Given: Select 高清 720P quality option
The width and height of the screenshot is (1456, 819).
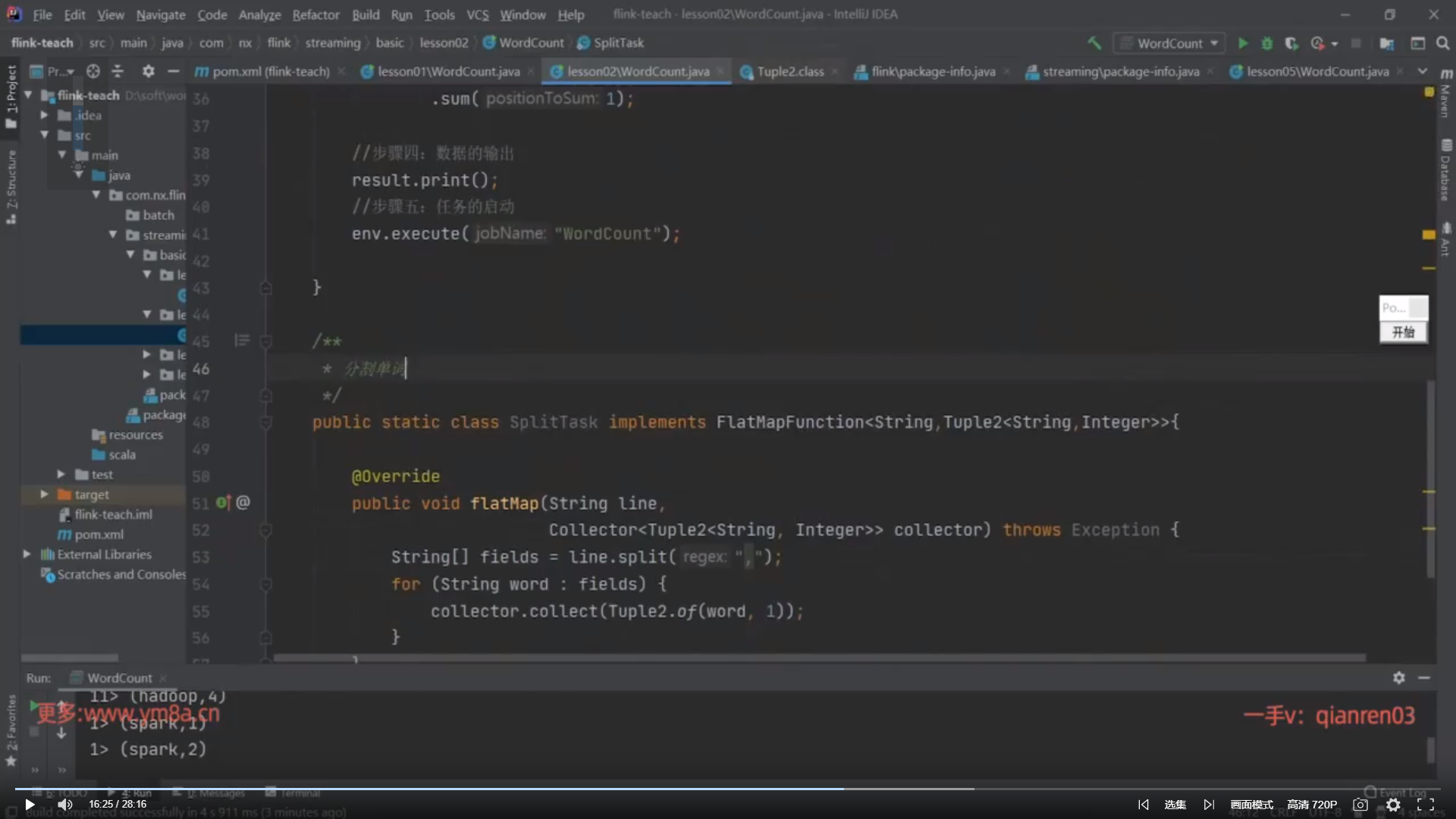Looking at the screenshot, I should click(x=1312, y=805).
